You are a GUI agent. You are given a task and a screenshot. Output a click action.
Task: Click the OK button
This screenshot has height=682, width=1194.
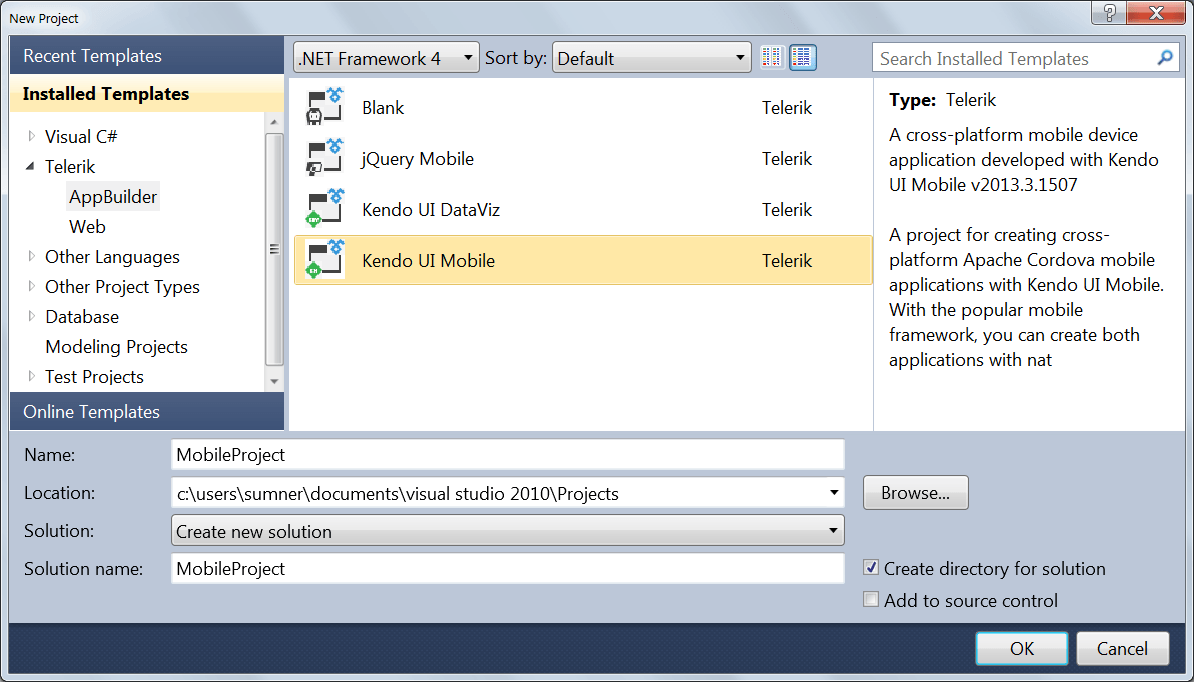coord(1022,648)
